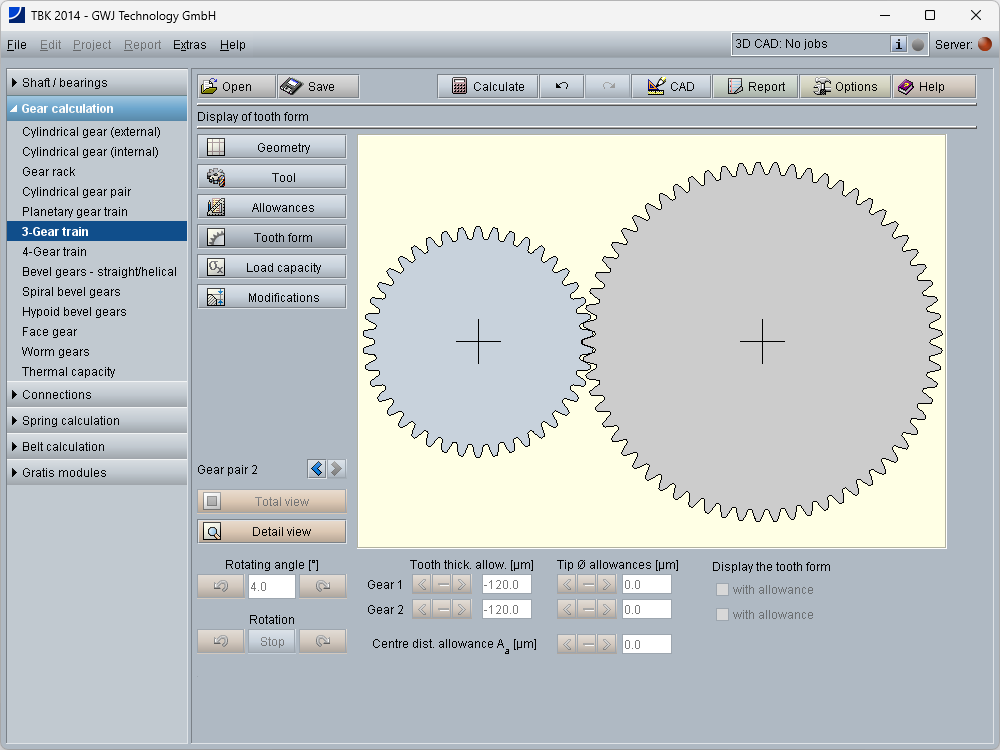Open the Tool settings panel
The width and height of the screenshot is (1000, 750).
click(272, 178)
